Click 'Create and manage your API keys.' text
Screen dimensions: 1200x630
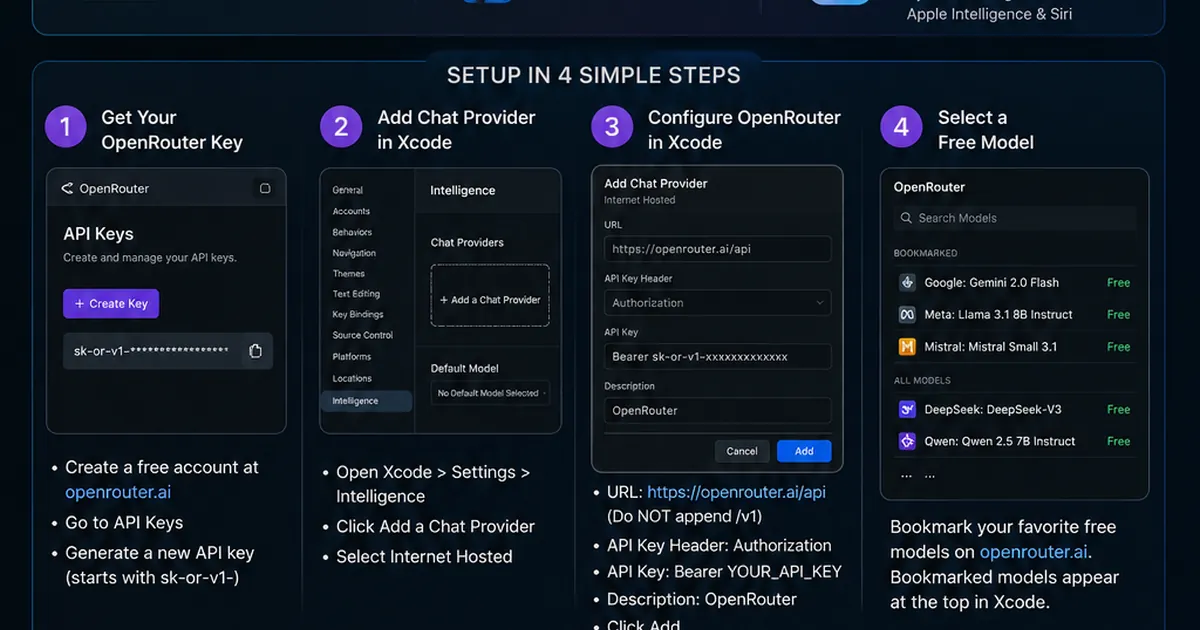pos(150,258)
